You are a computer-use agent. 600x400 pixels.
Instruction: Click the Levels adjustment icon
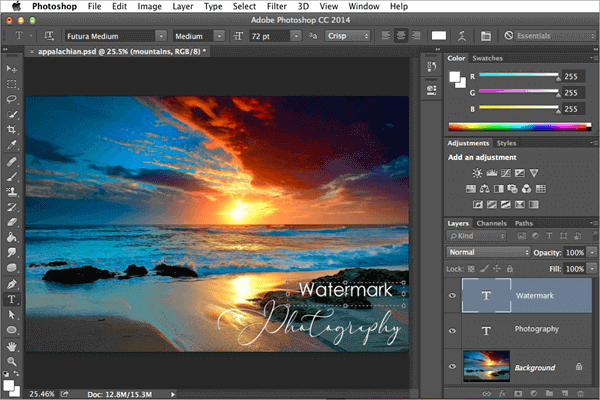pyautogui.click(x=491, y=173)
